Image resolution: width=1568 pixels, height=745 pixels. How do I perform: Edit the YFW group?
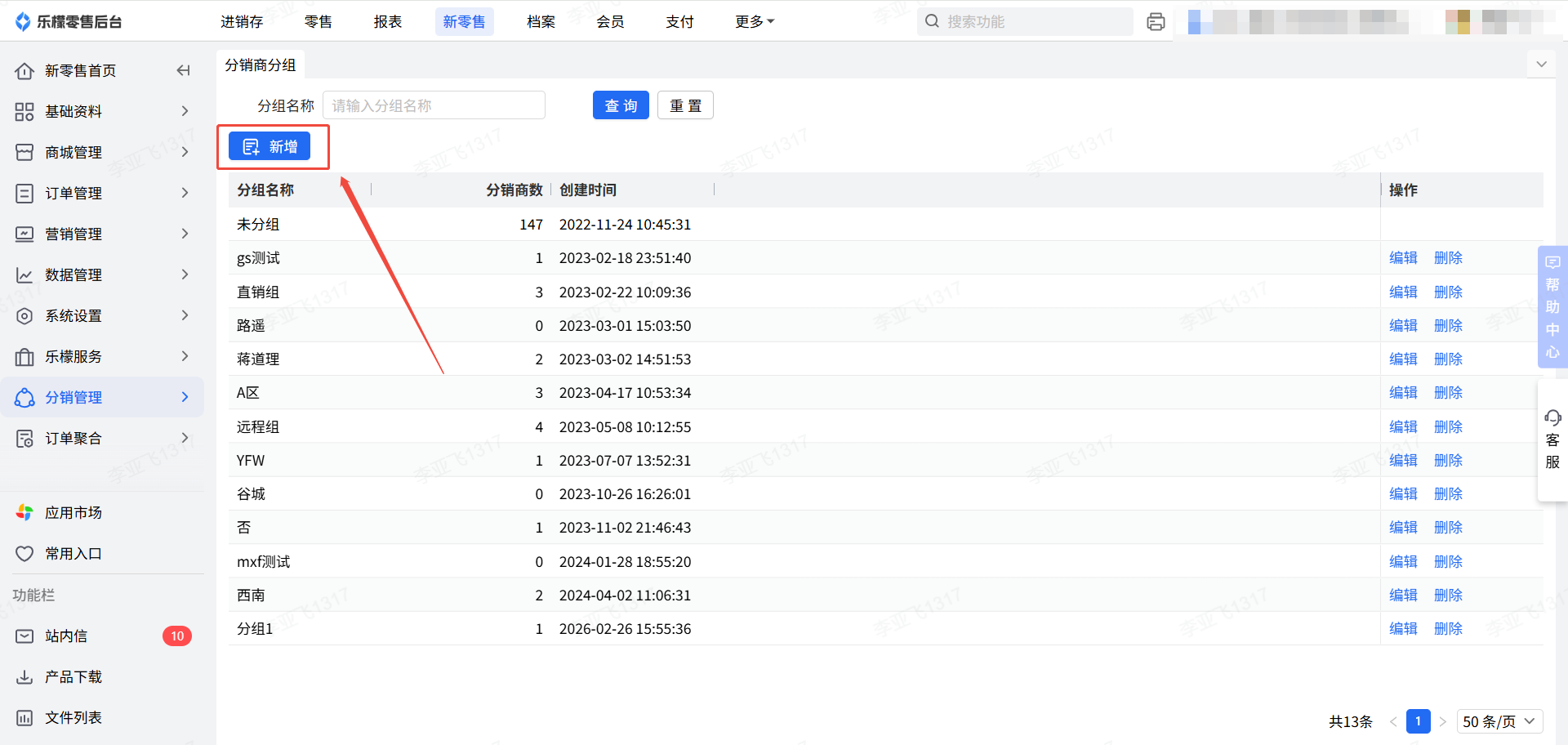click(1403, 461)
